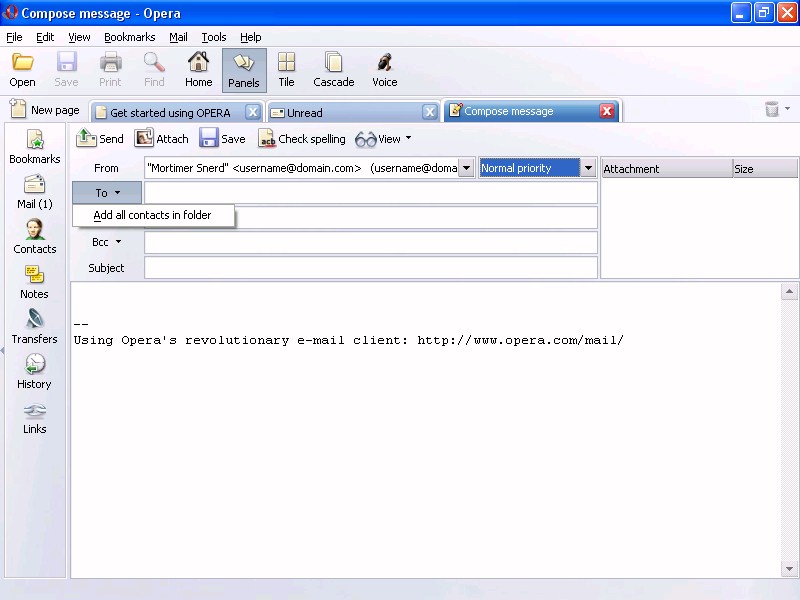Close the Unread tab

[430, 112]
